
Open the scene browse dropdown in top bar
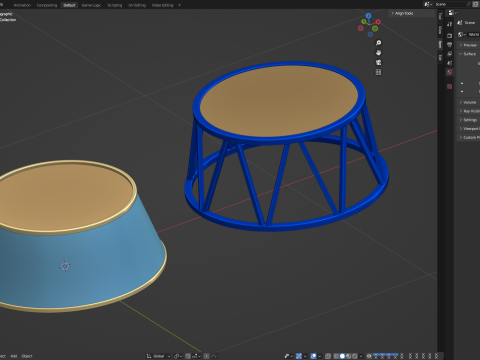428,4
